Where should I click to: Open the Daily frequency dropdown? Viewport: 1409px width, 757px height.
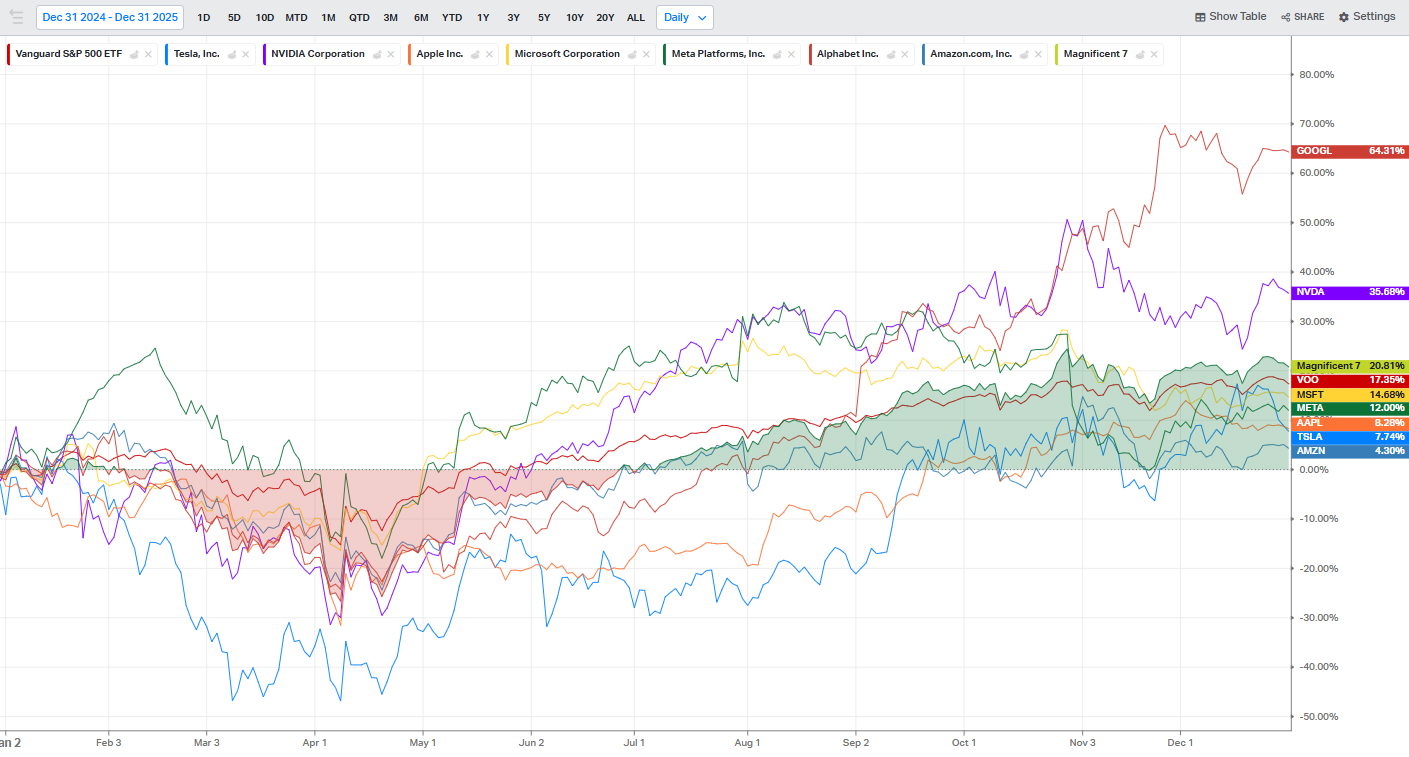[x=685, y=17]
